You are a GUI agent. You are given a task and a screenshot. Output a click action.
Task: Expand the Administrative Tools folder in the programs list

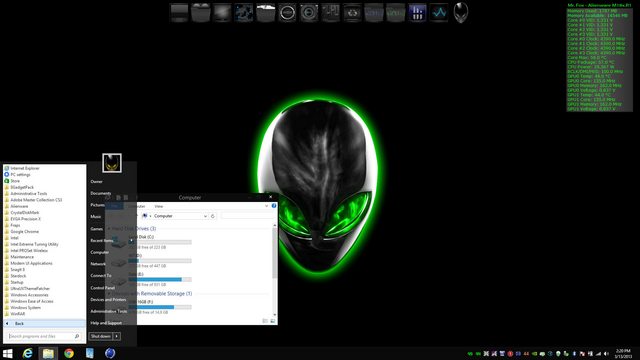pyautogui.click(x=29, y=193)
